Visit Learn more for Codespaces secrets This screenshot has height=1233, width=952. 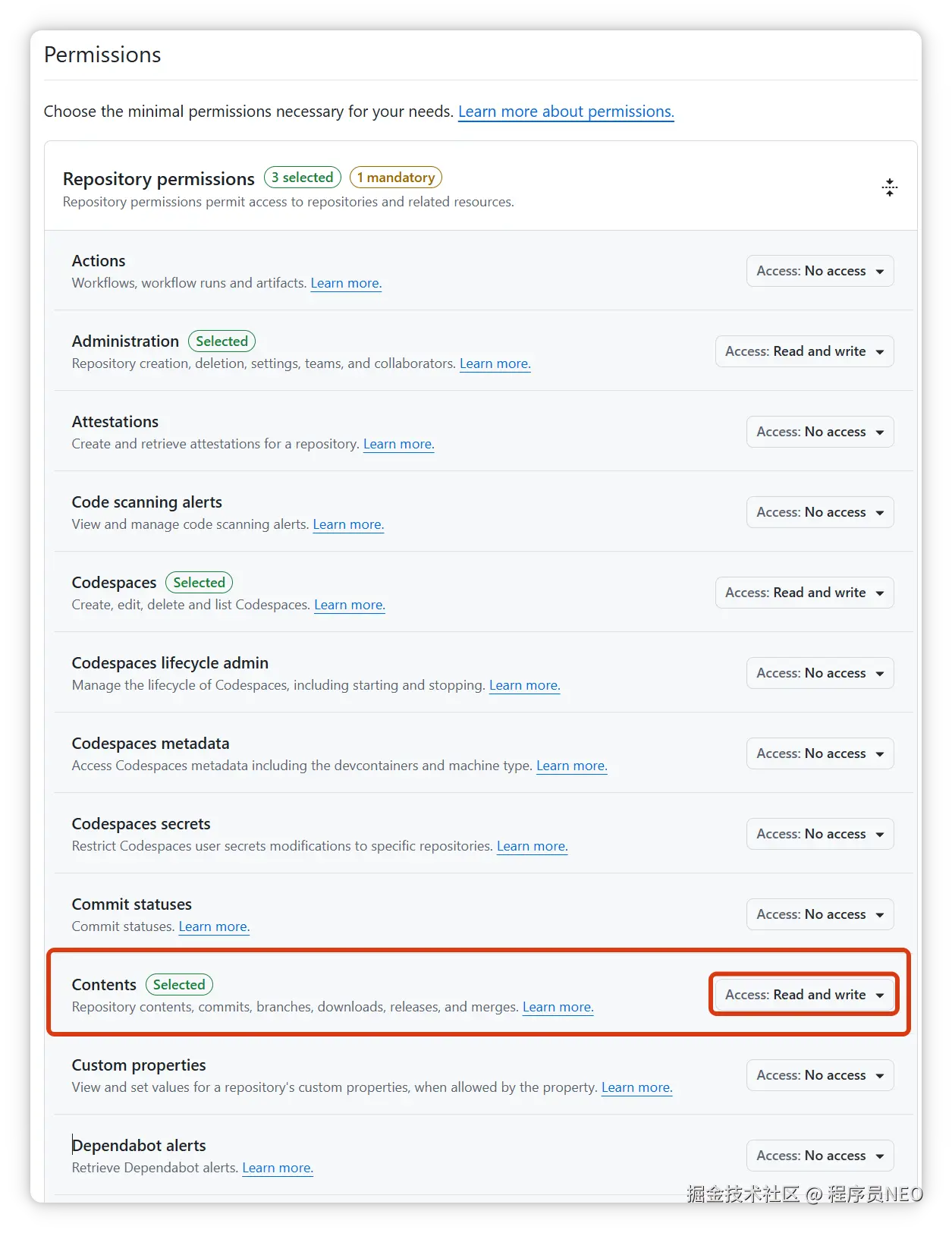coord(532,846)
